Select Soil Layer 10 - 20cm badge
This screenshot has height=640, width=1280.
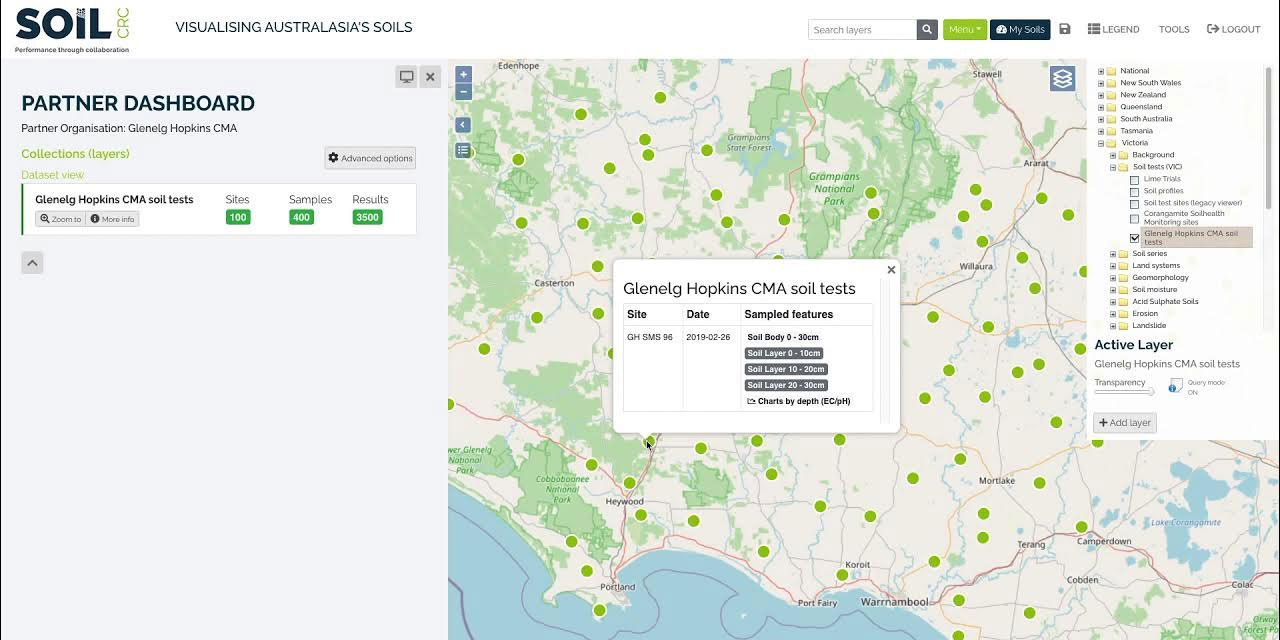point(786,369)
